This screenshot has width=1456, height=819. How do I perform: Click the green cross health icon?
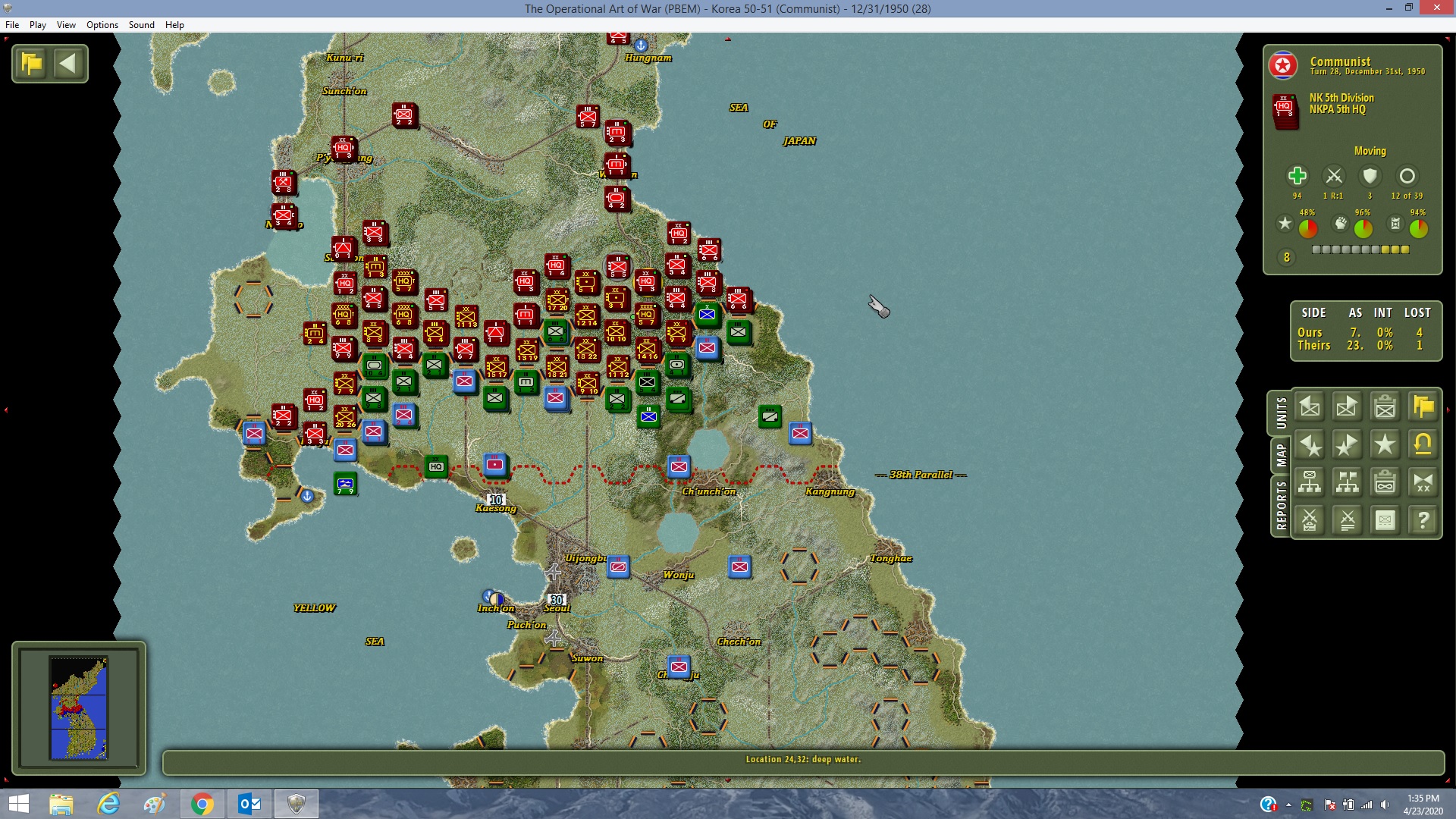pyautogui.click(x=1297, y=176)
